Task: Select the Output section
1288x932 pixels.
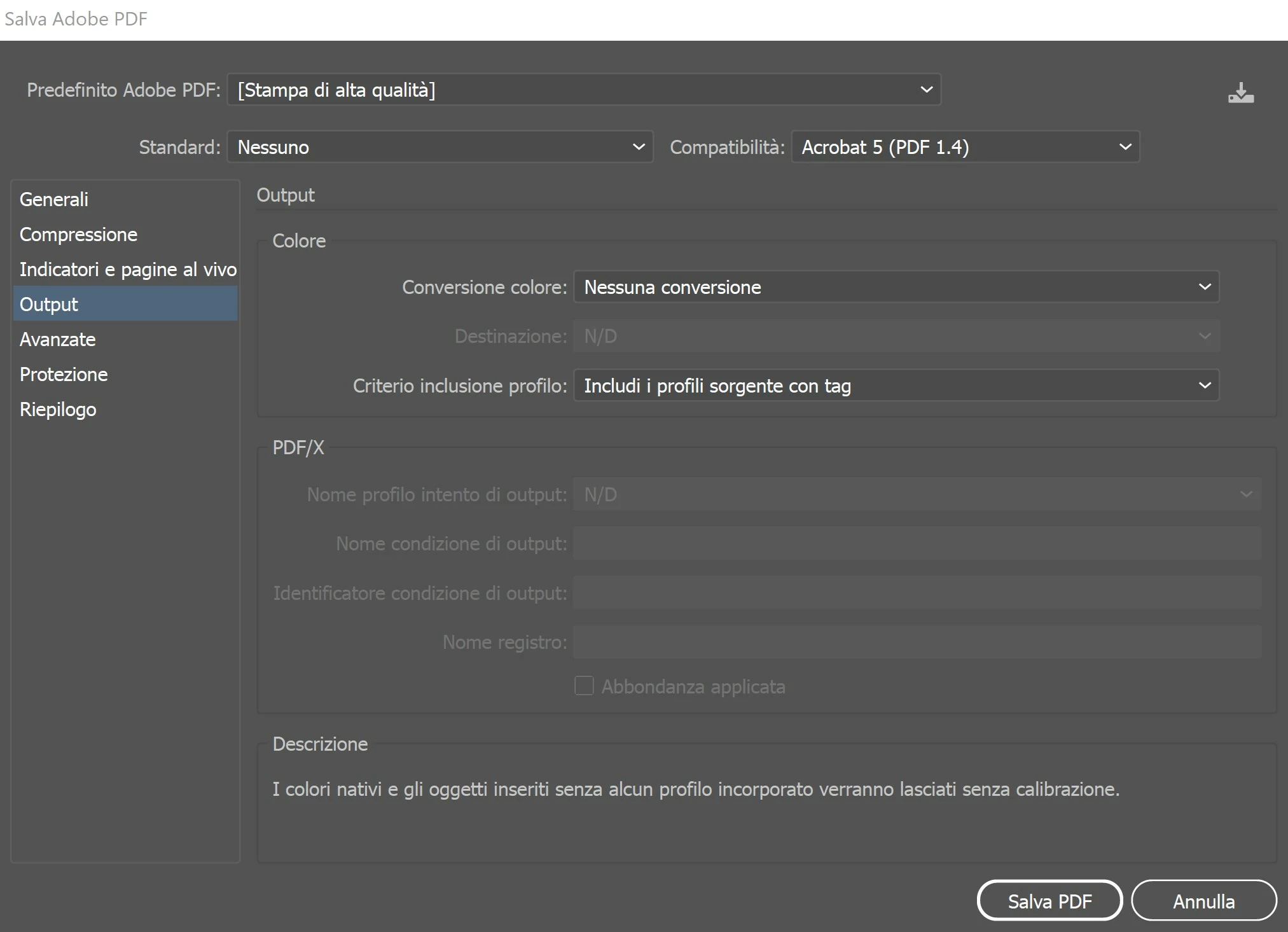Action: [x=49, y=304]
